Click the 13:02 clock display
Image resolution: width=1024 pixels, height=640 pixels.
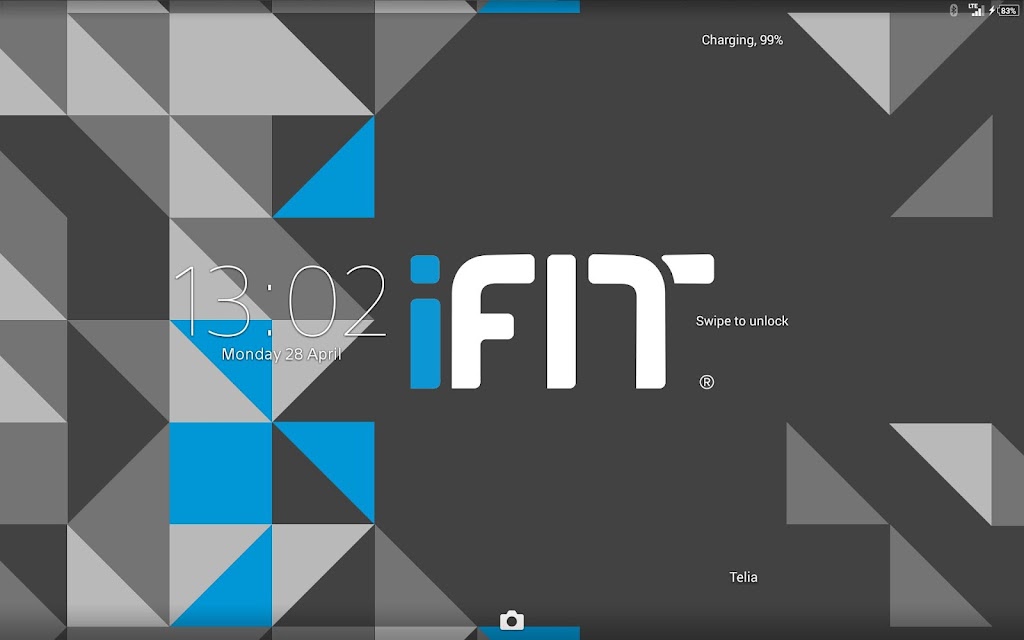281,301
